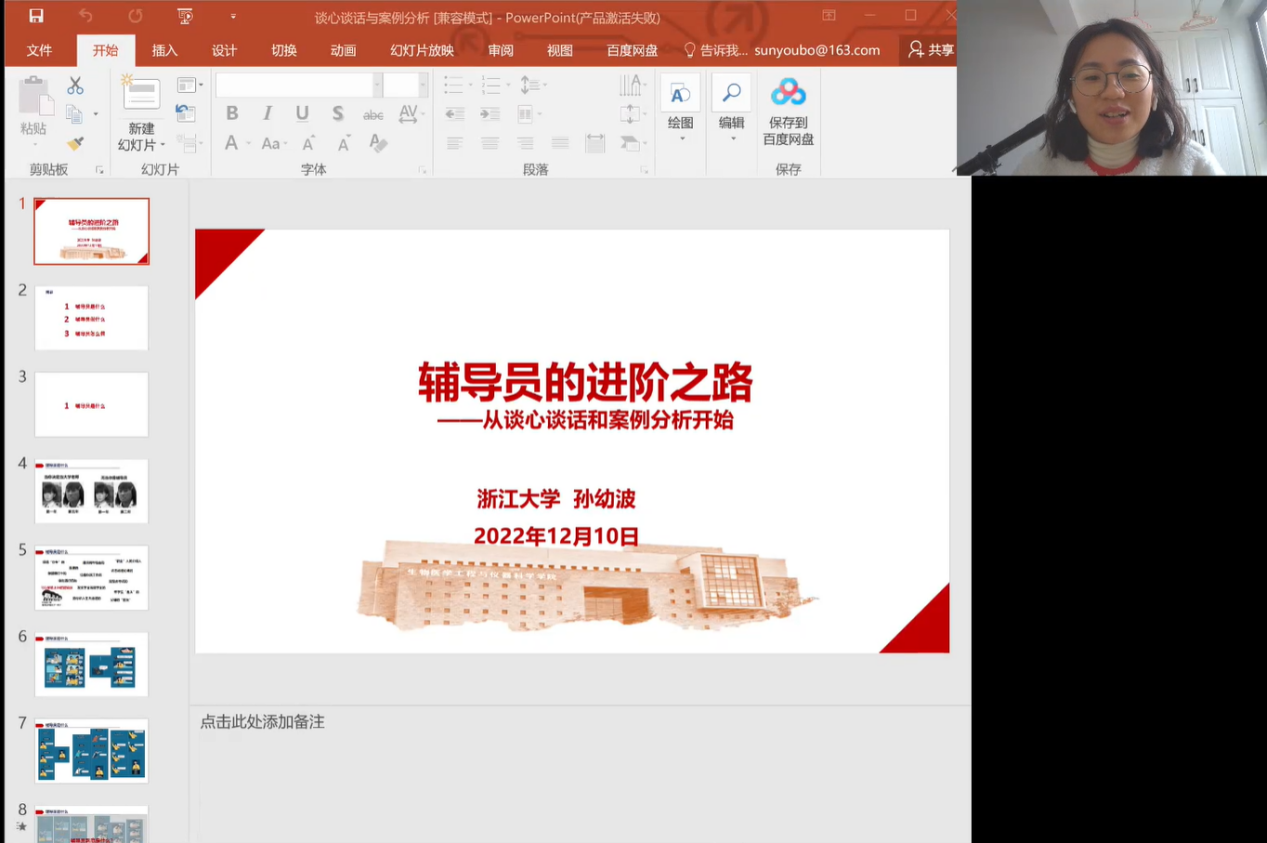Click the Share (共享) button
This screenshot has height=843, width=1267.
coord(930,50)
